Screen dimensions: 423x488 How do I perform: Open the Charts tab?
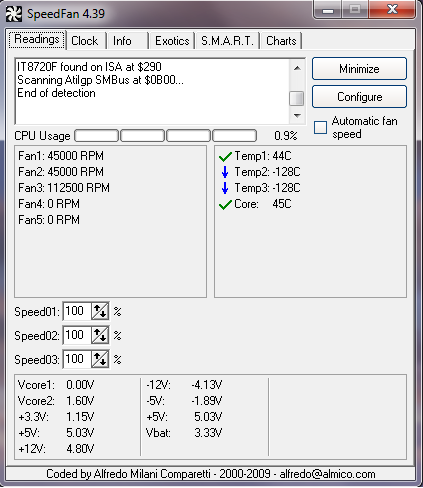281,41
